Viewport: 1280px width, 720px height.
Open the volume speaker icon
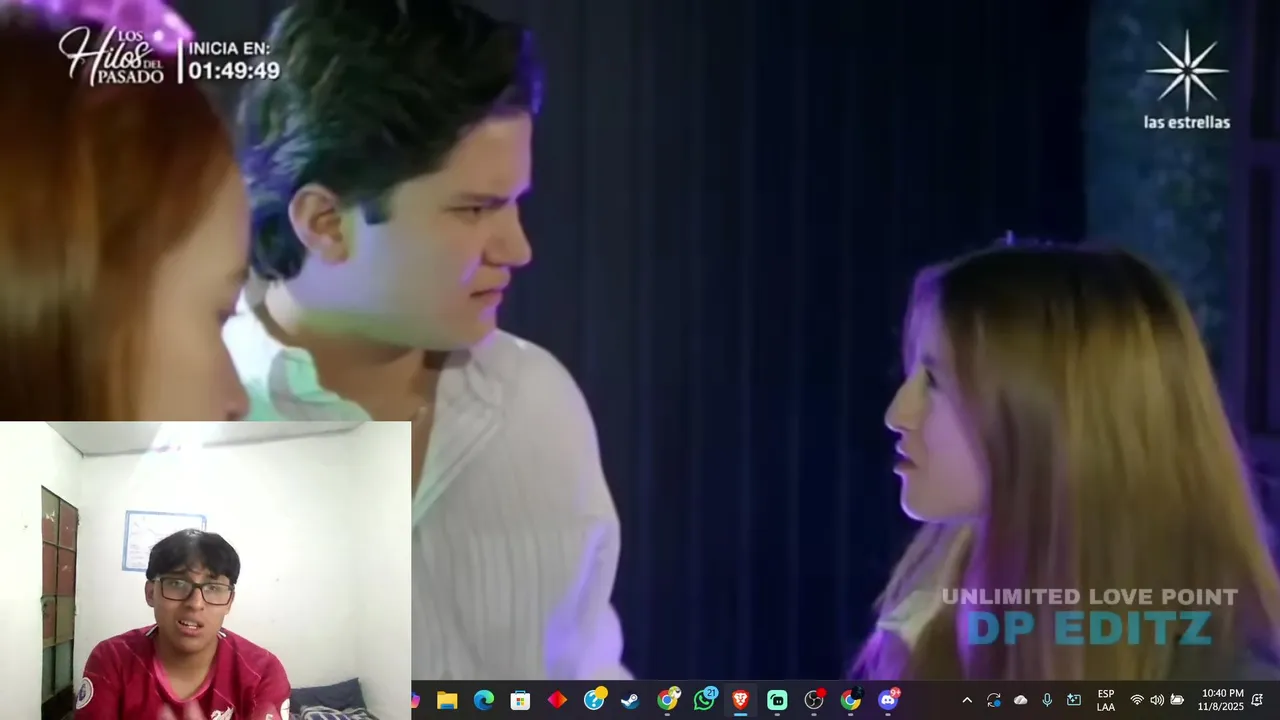coord(1157,700)
